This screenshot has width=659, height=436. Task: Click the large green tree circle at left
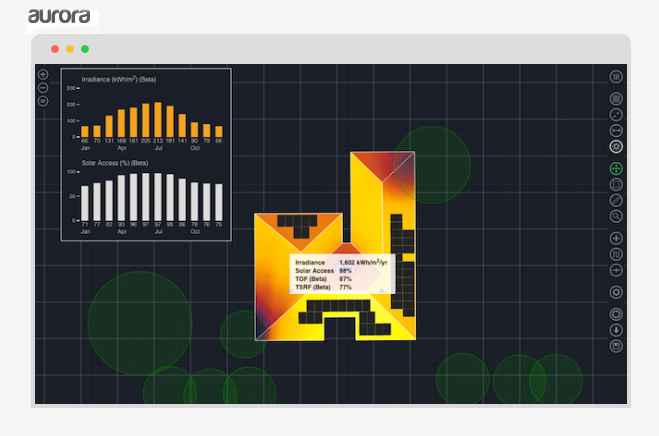click(139, 323)
